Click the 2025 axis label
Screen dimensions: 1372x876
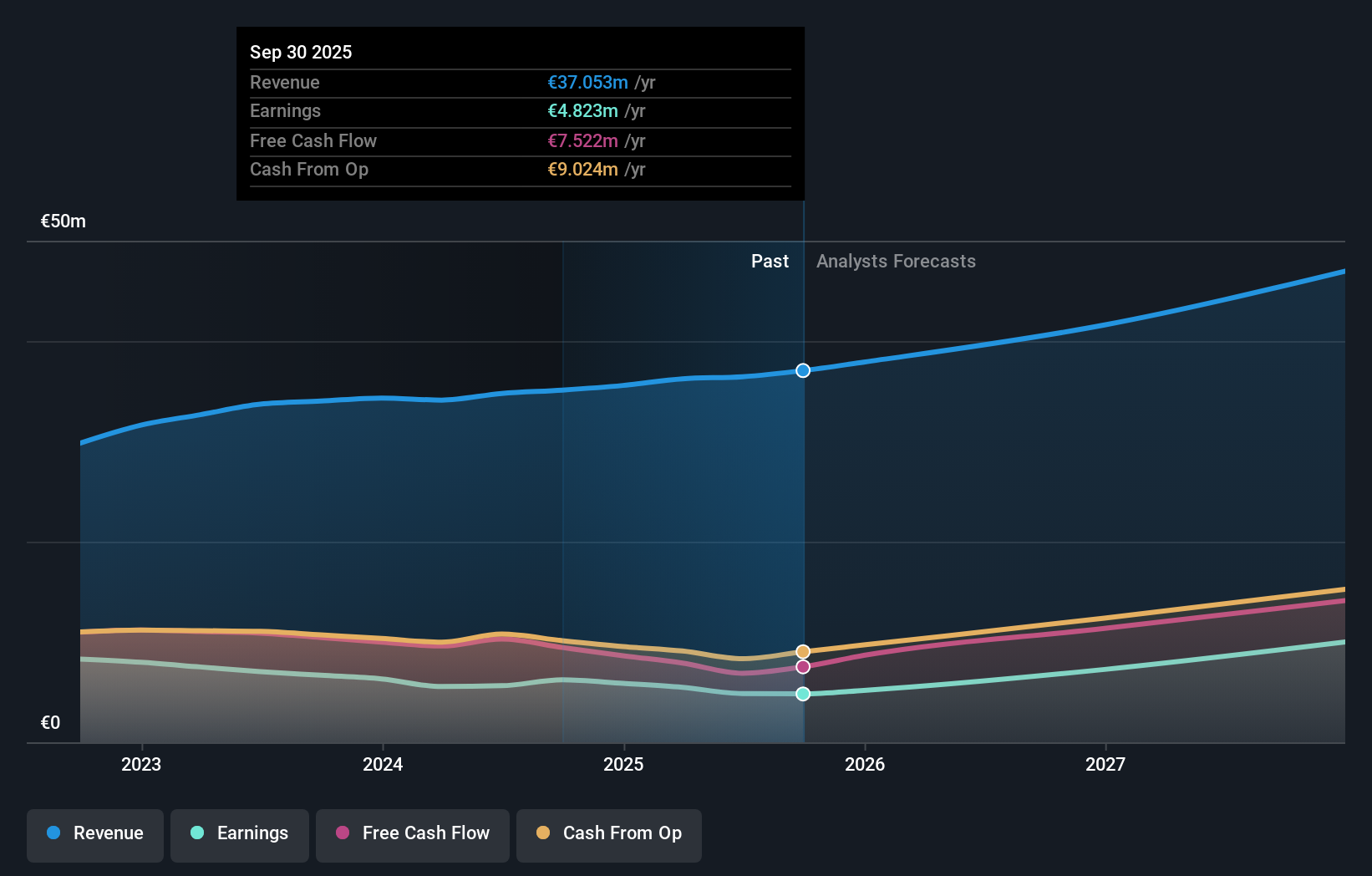point(624,764)
